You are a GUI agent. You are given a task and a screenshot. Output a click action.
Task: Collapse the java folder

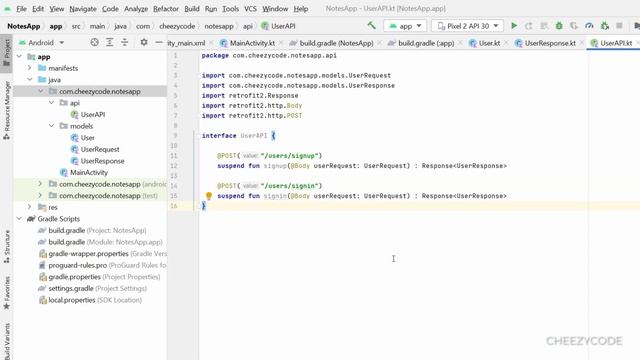[30, 80]
